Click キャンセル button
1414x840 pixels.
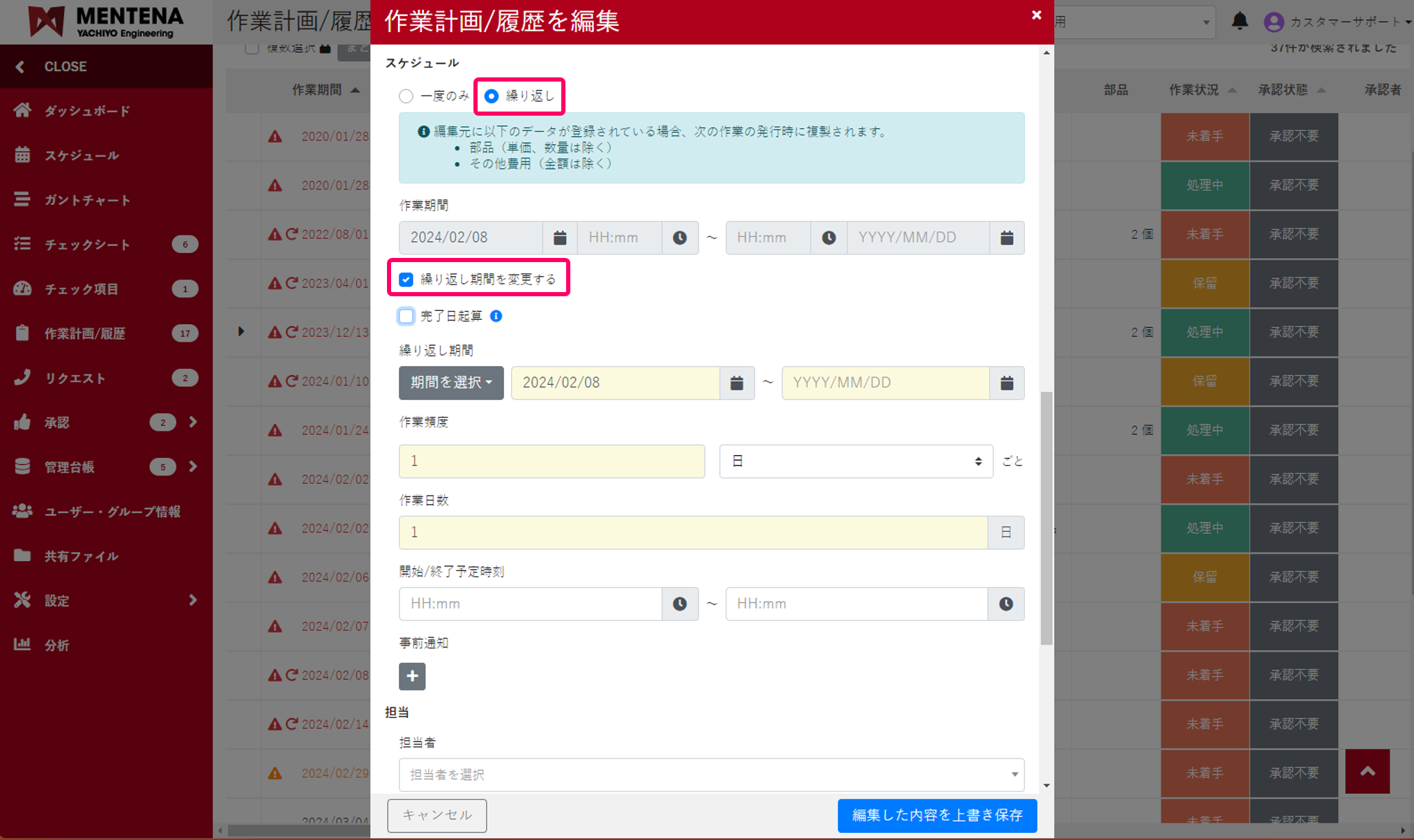(x=437, y=815)
